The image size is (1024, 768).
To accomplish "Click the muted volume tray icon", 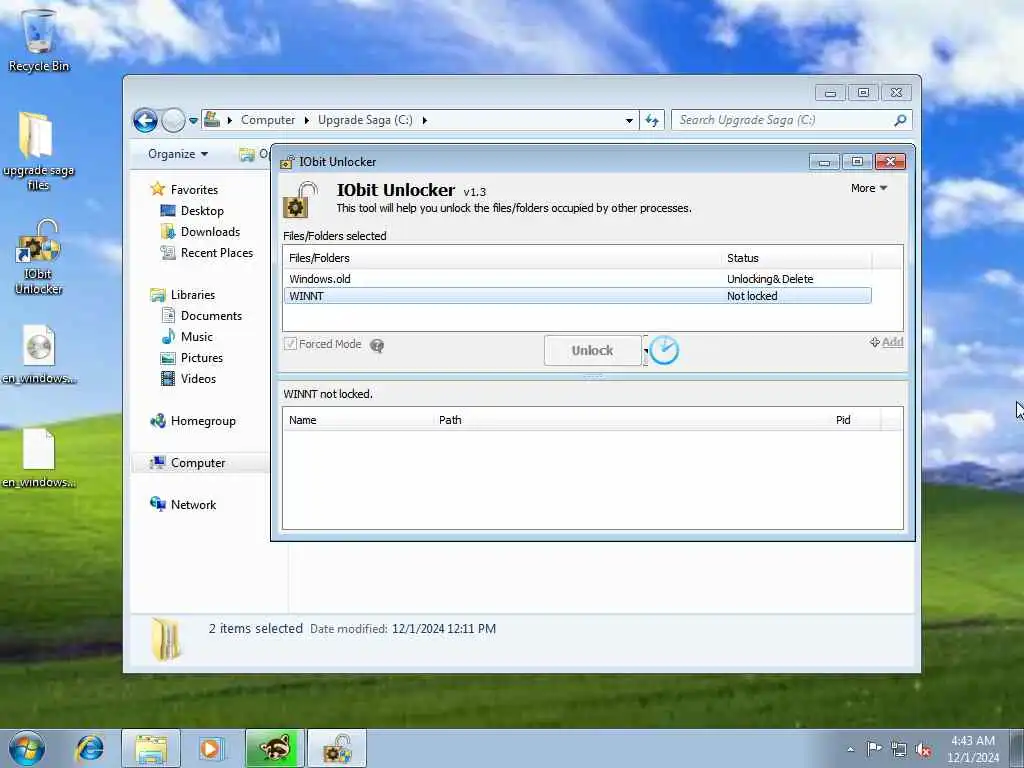I will pos(923,749).
